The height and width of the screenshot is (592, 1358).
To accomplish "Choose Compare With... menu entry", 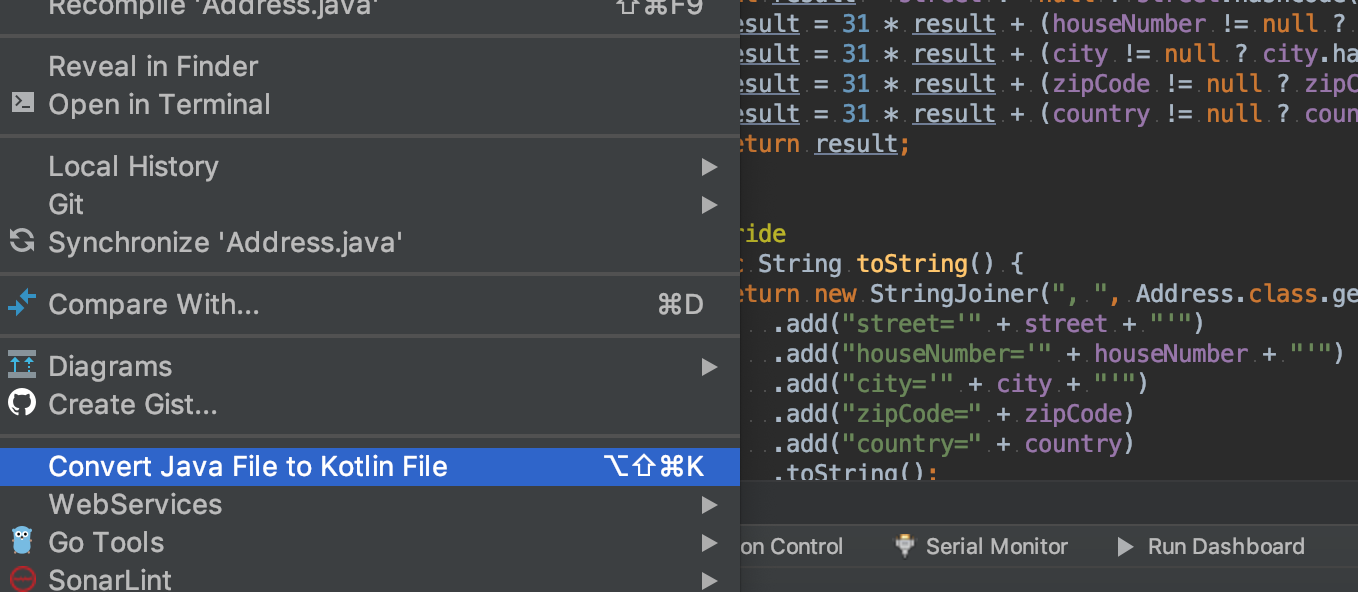I will pos(370,304).
